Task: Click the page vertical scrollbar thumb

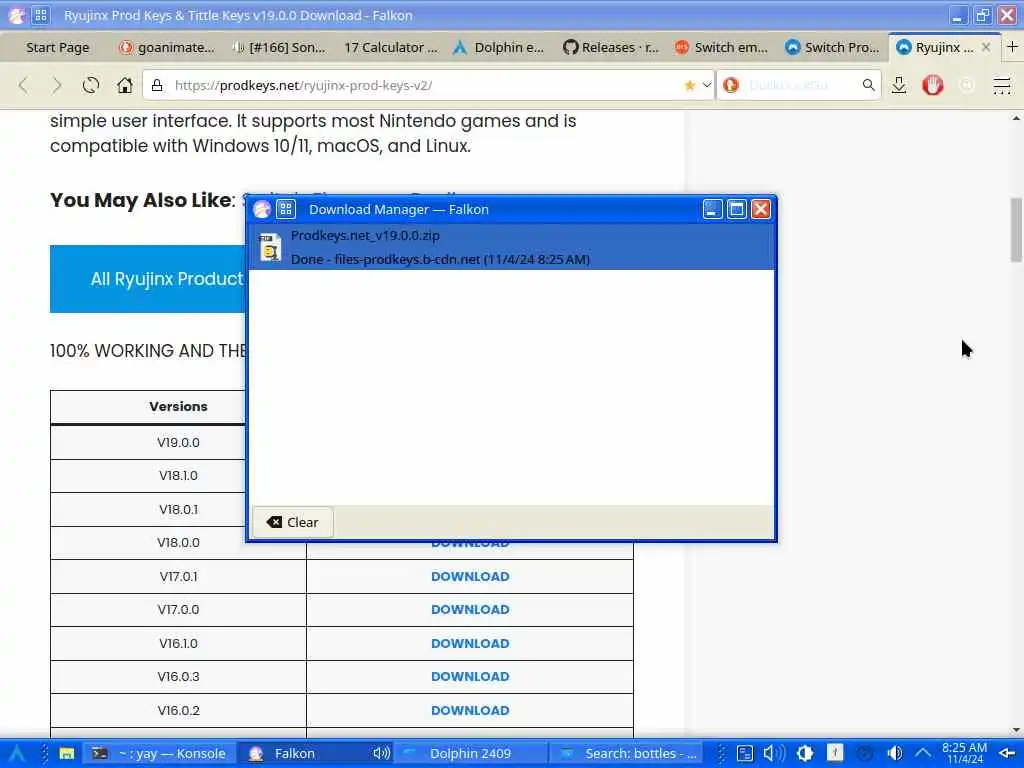Action: [1016, 229]
